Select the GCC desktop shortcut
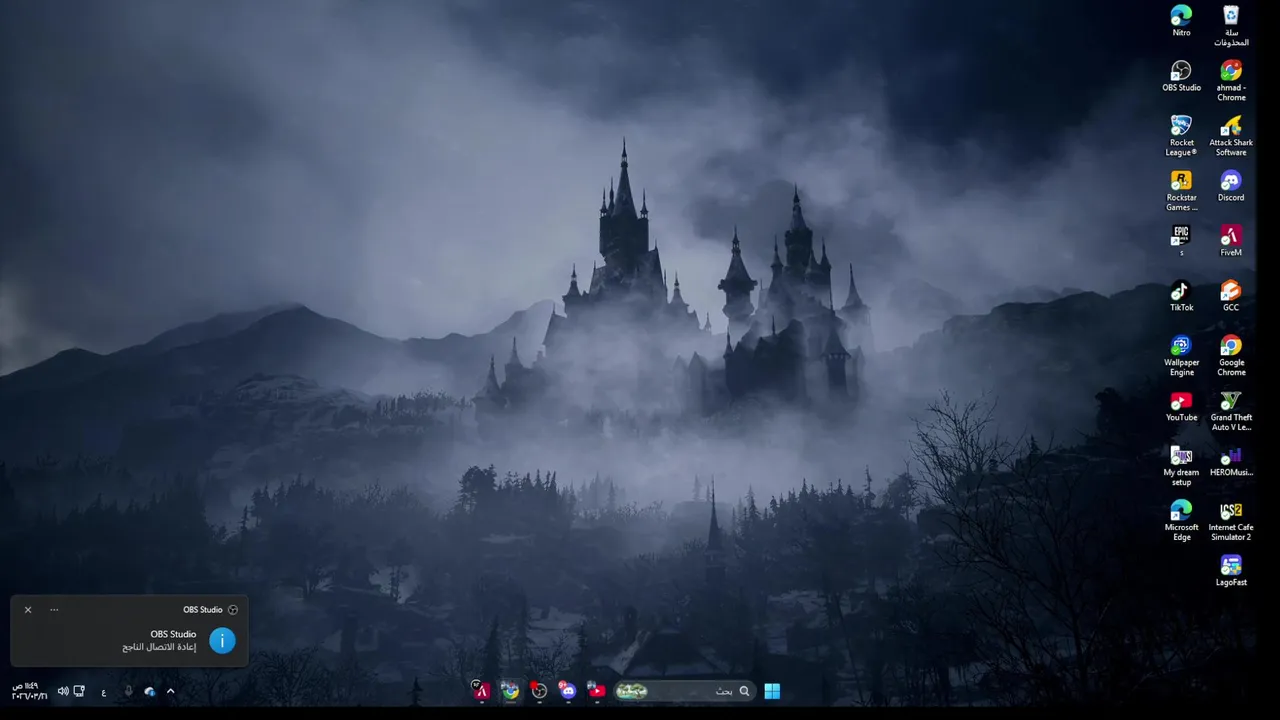Screen dimensions: 1280x720 pos(1231,296)
